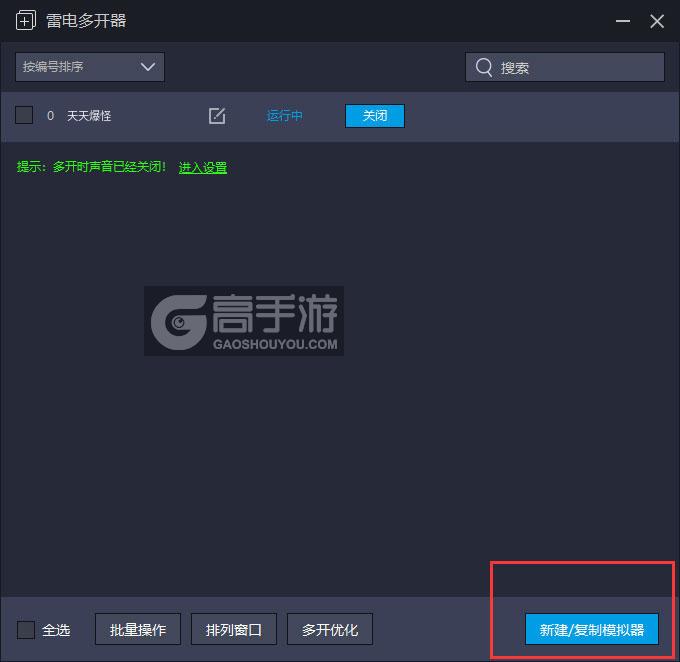The image size is (680, 662).
Task: Open 批量操作 batch operations
Action: 138,629
